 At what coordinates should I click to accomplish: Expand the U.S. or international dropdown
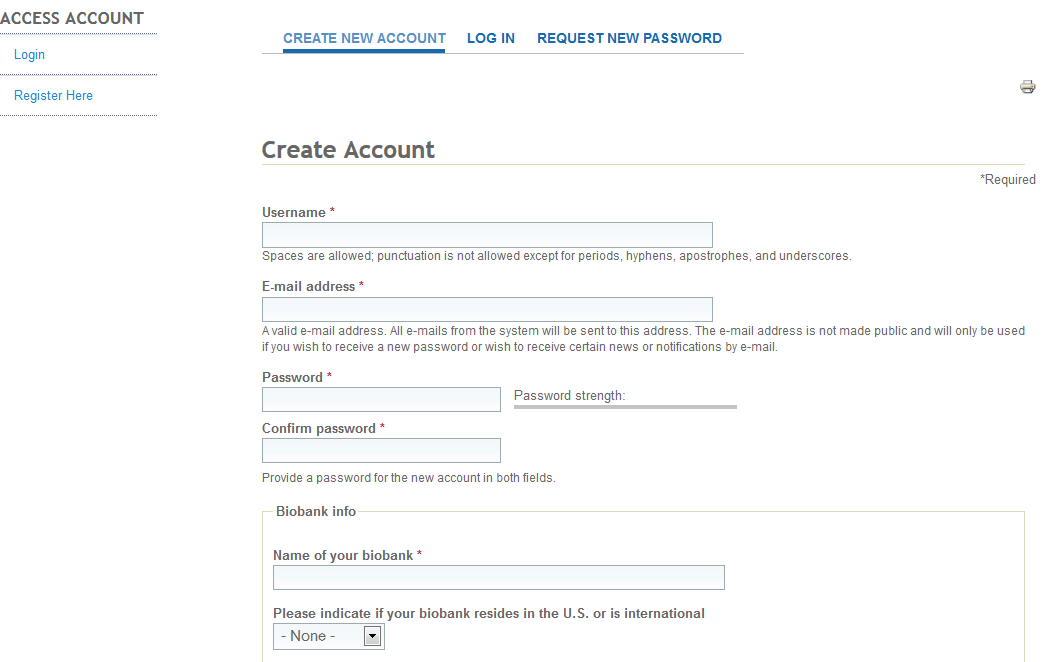tap(329, 636)
